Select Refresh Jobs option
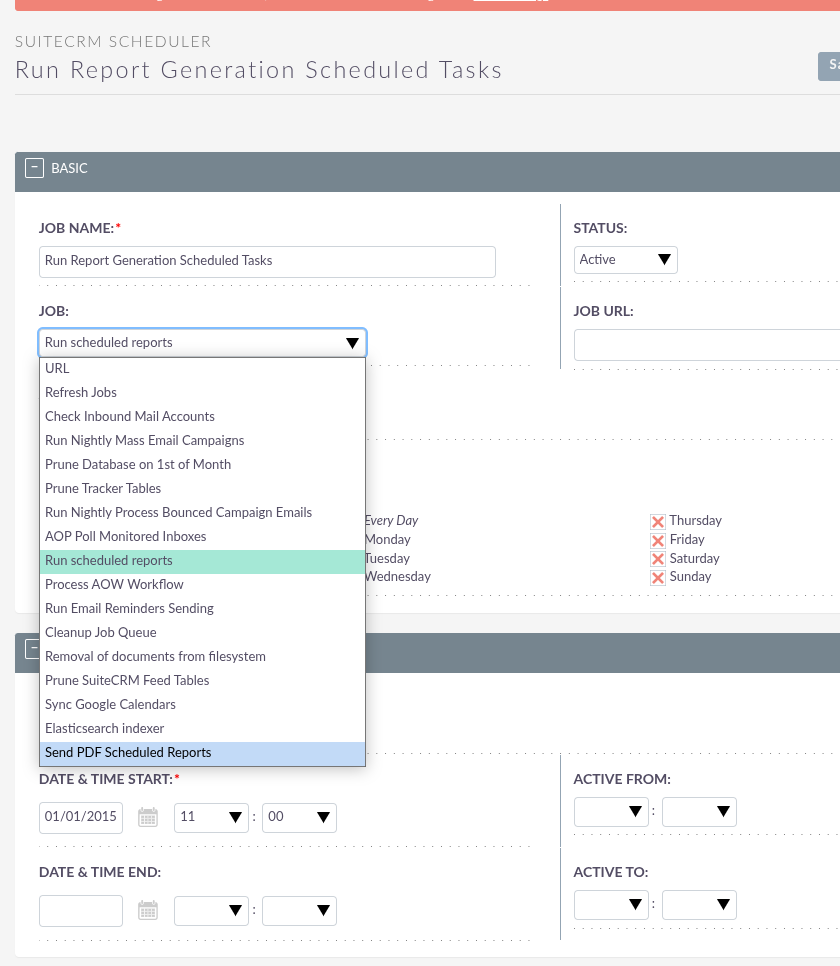Viewport: 840px width, 966px height. (x=202, y=392)
